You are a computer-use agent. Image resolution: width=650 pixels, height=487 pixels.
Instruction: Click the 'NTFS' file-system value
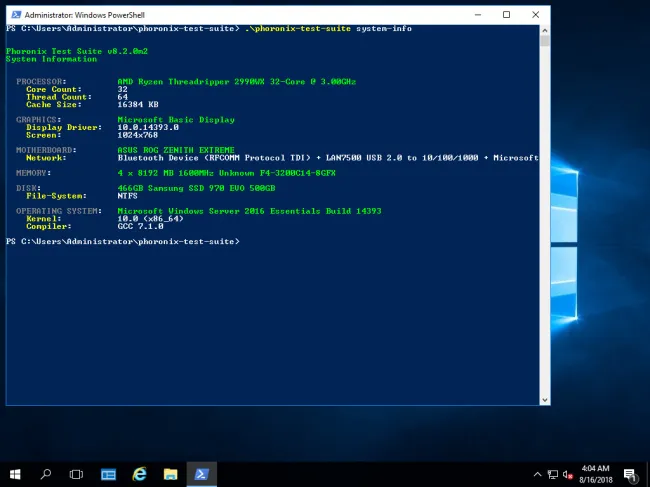point(127,196)
